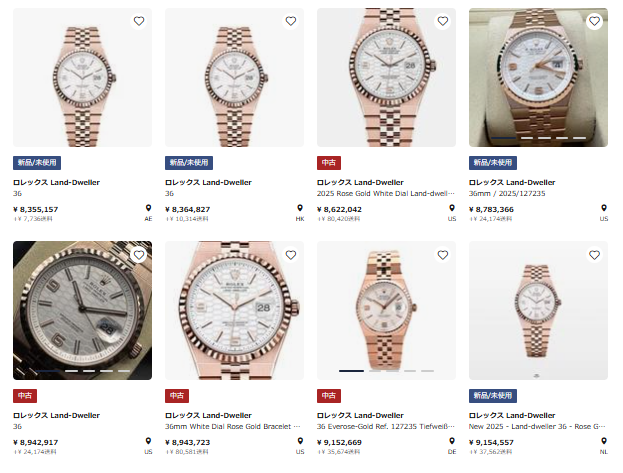Open "36mm White Dial Rose Gold Bracelet" listing
Viewport: 623px width, 473px height.
[233, 426]
